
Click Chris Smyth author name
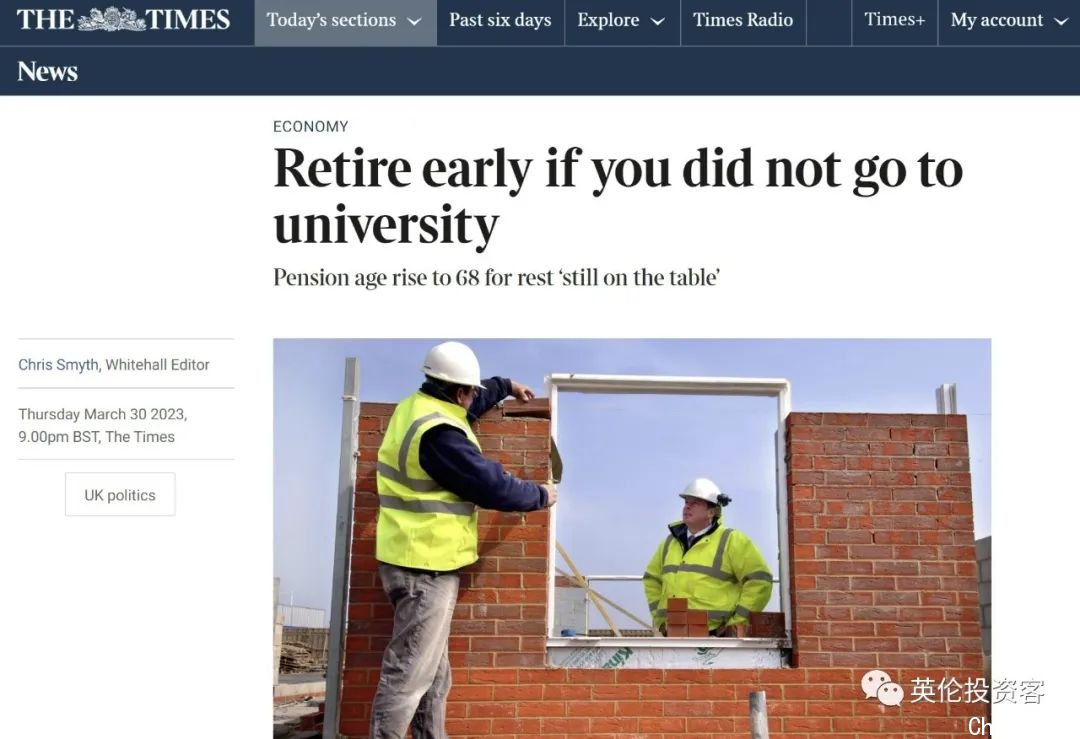pos(58,364)
